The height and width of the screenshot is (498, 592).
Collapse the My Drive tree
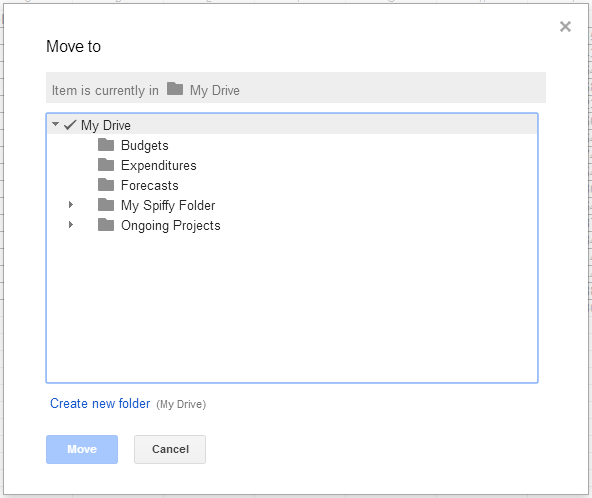[55, 124]
